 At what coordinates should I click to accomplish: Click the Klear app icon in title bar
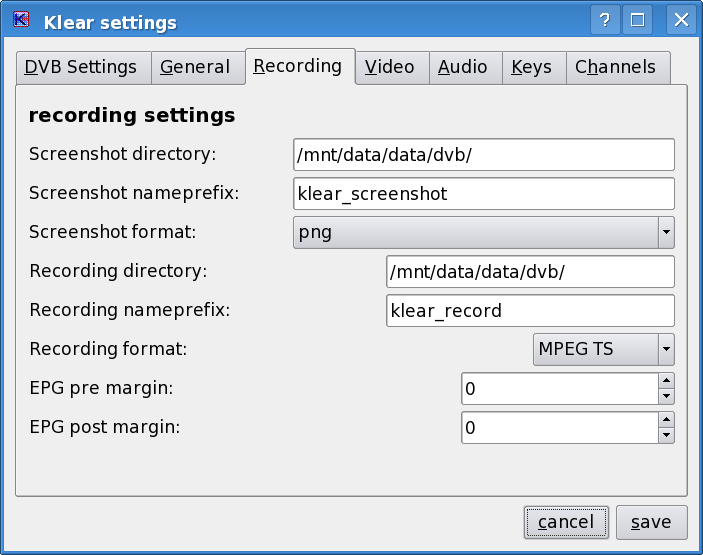(20, 20)
